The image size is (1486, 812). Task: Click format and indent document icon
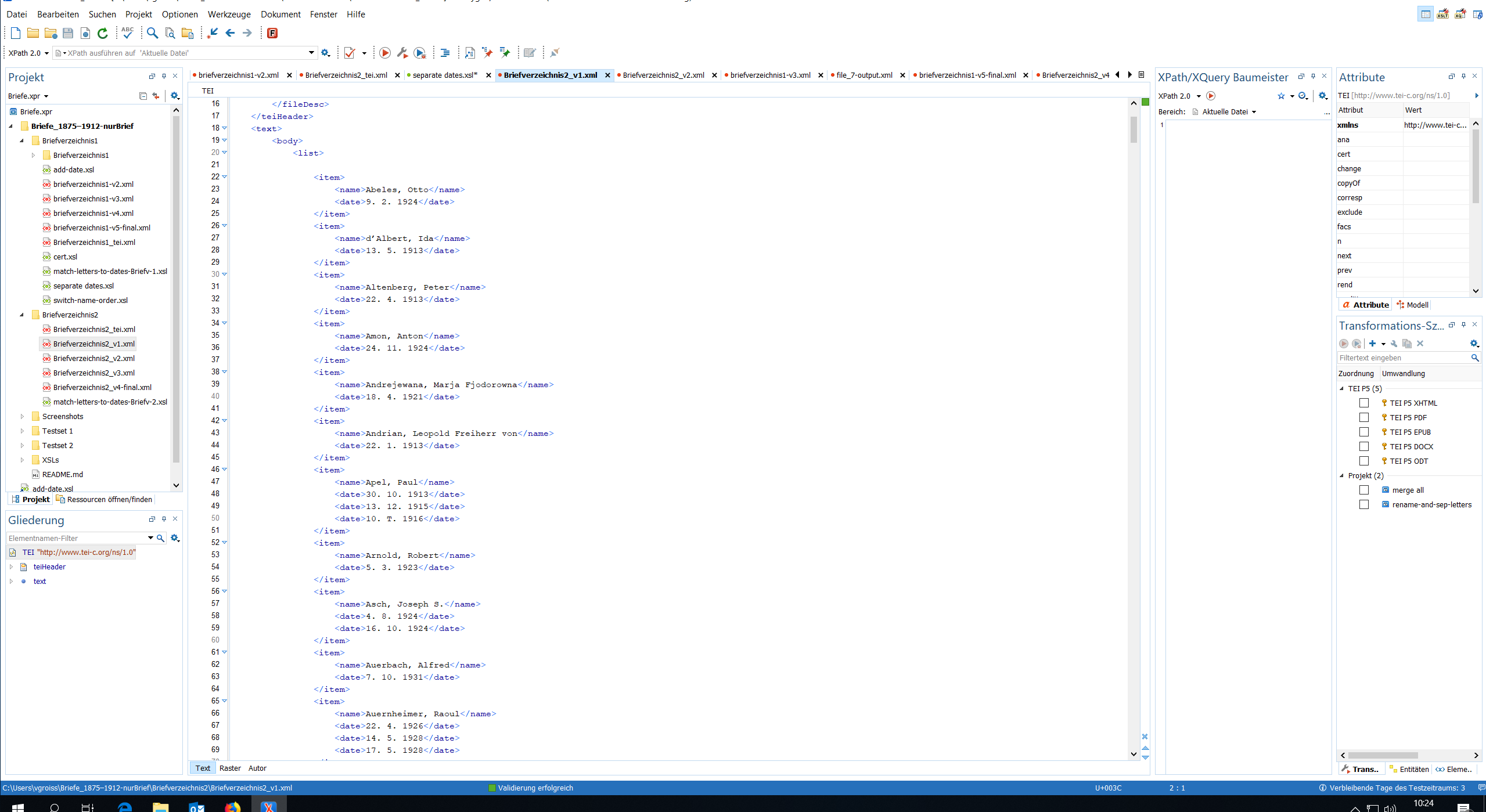[445, 53]
